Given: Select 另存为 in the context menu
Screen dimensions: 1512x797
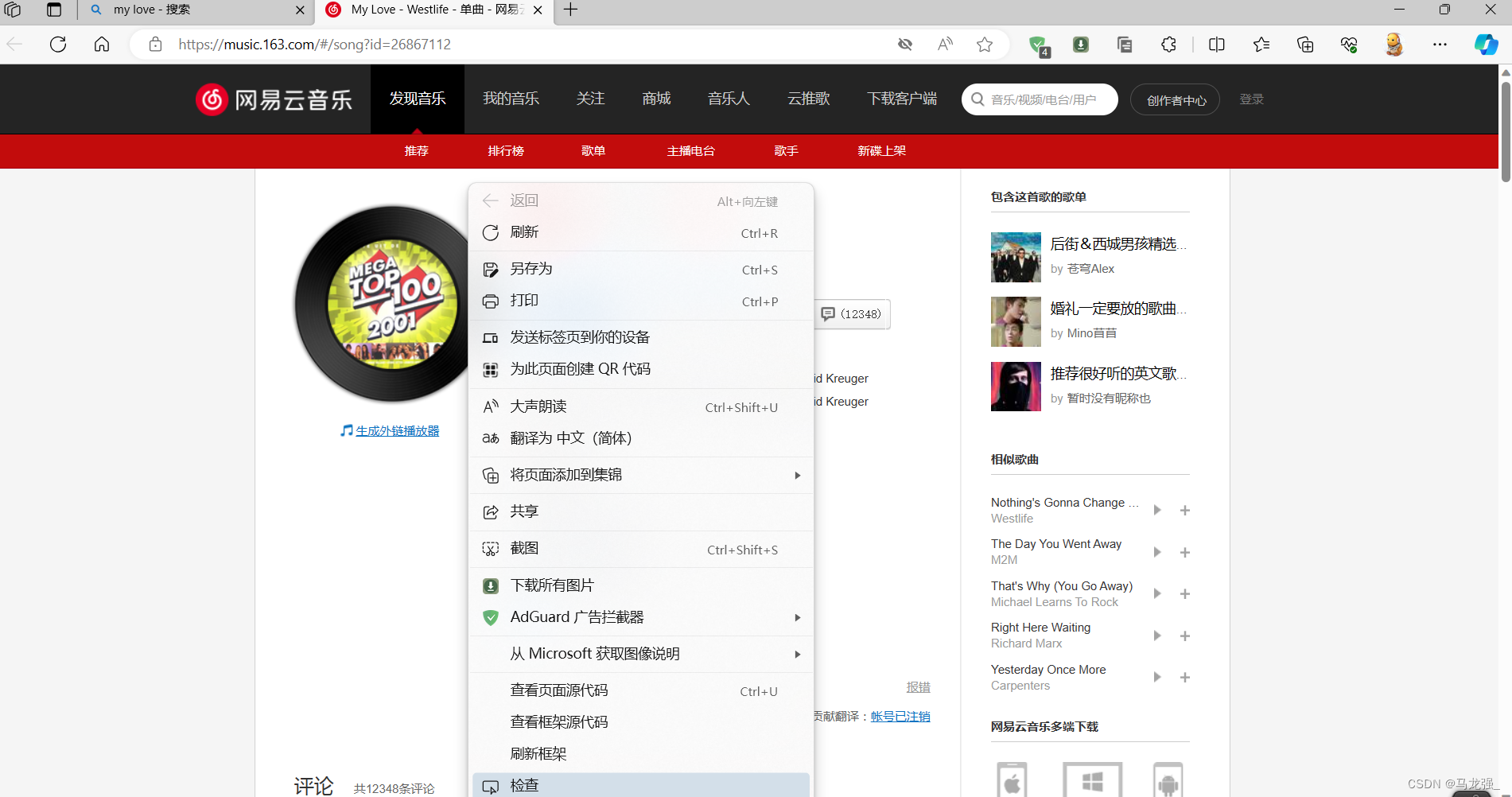Looking at the screenshot, I should click(641, 269).
